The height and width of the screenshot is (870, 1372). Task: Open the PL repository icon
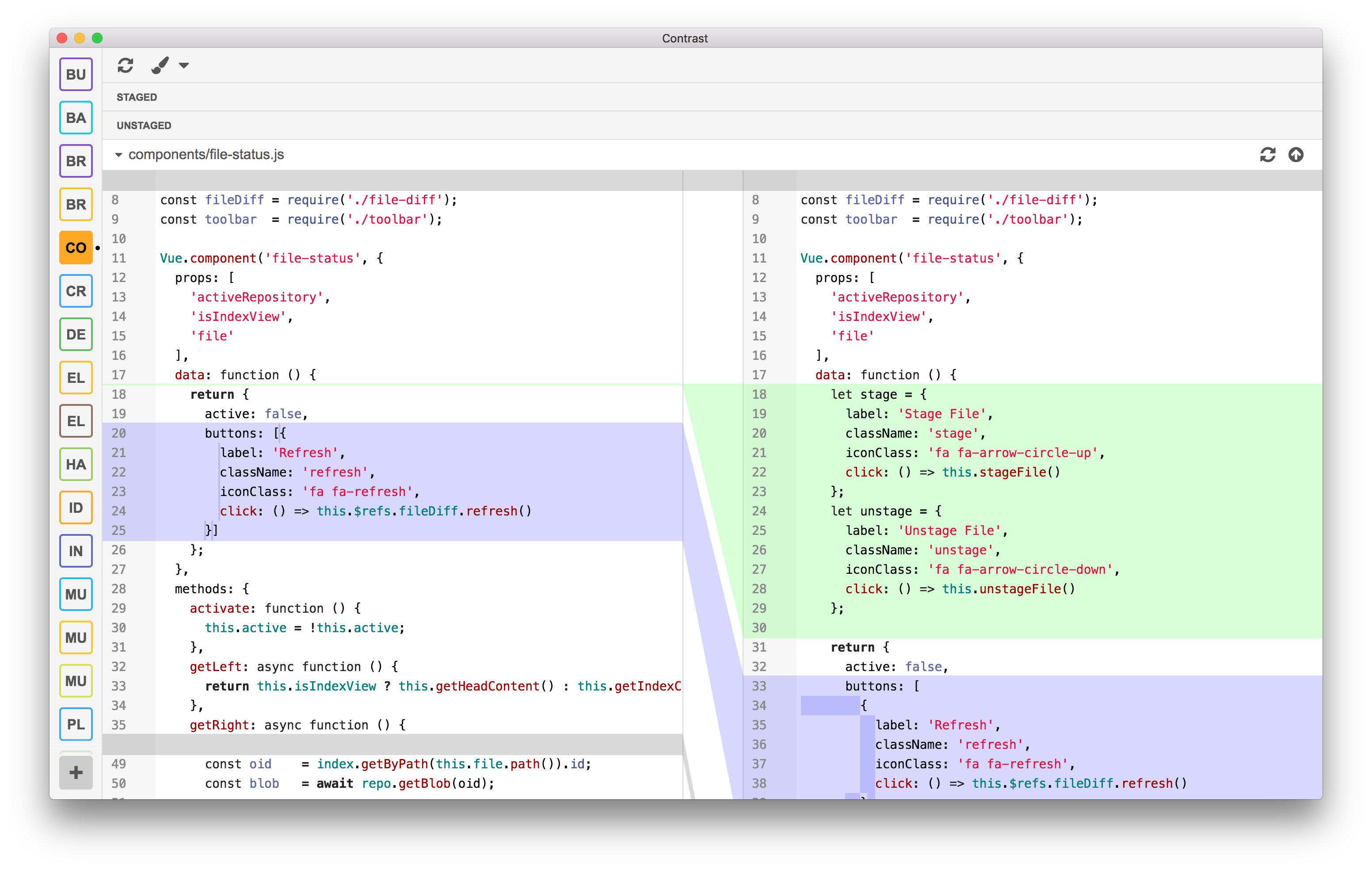click(x=76, y=724)
